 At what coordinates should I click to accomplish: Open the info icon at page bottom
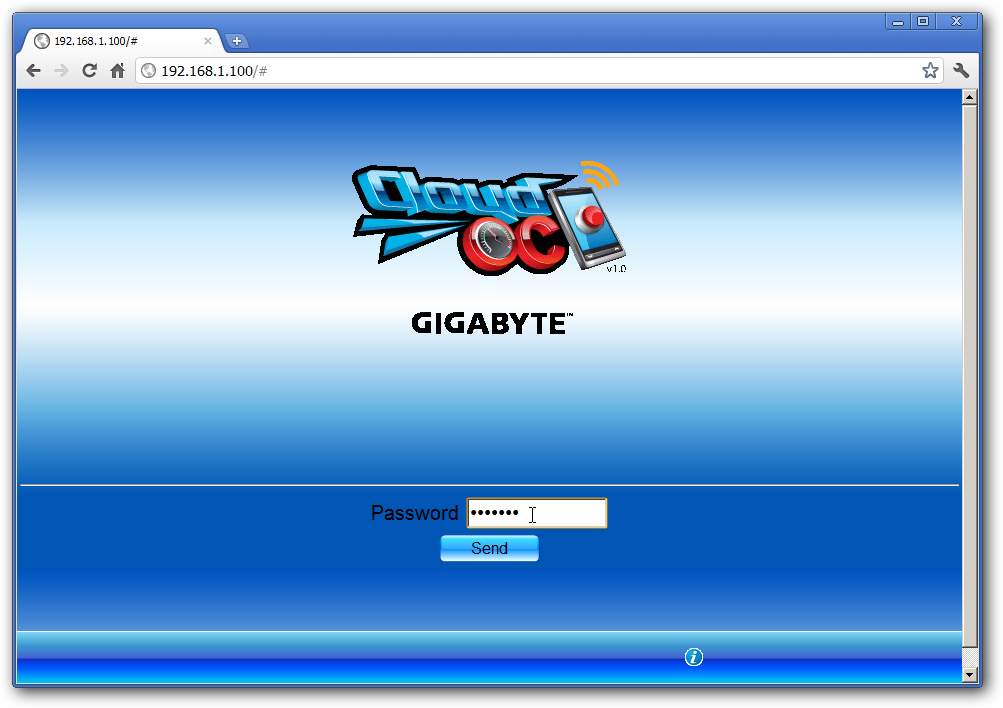pos(693,657)
